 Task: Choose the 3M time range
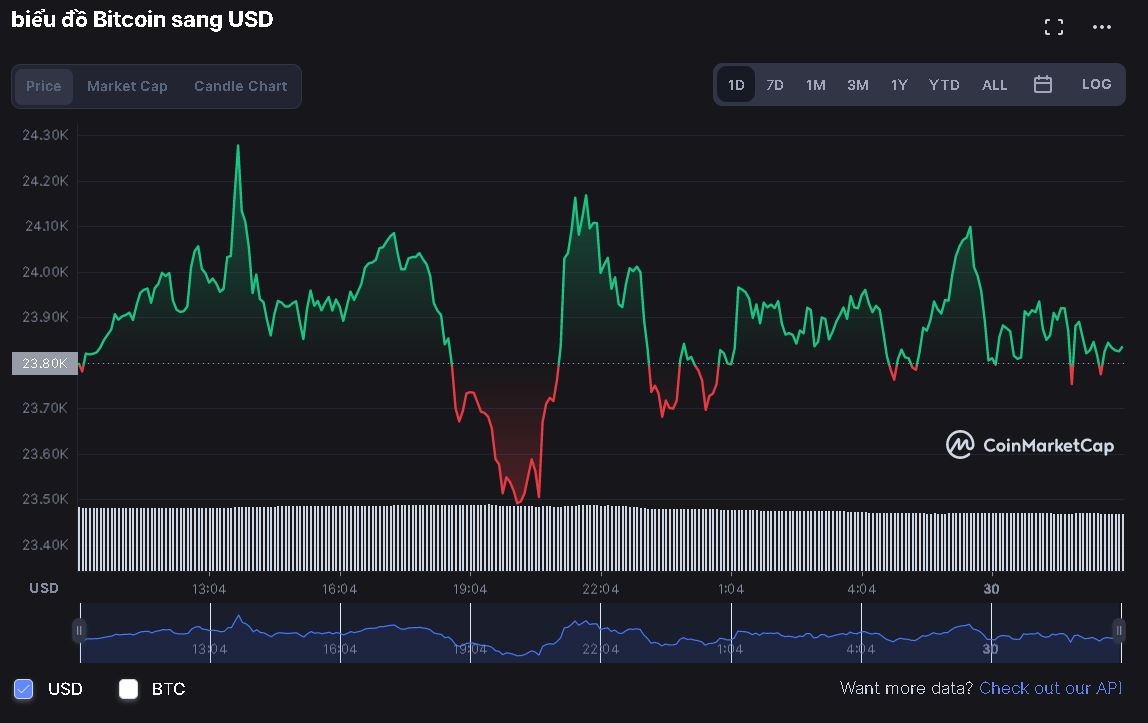tap(857, 85)
